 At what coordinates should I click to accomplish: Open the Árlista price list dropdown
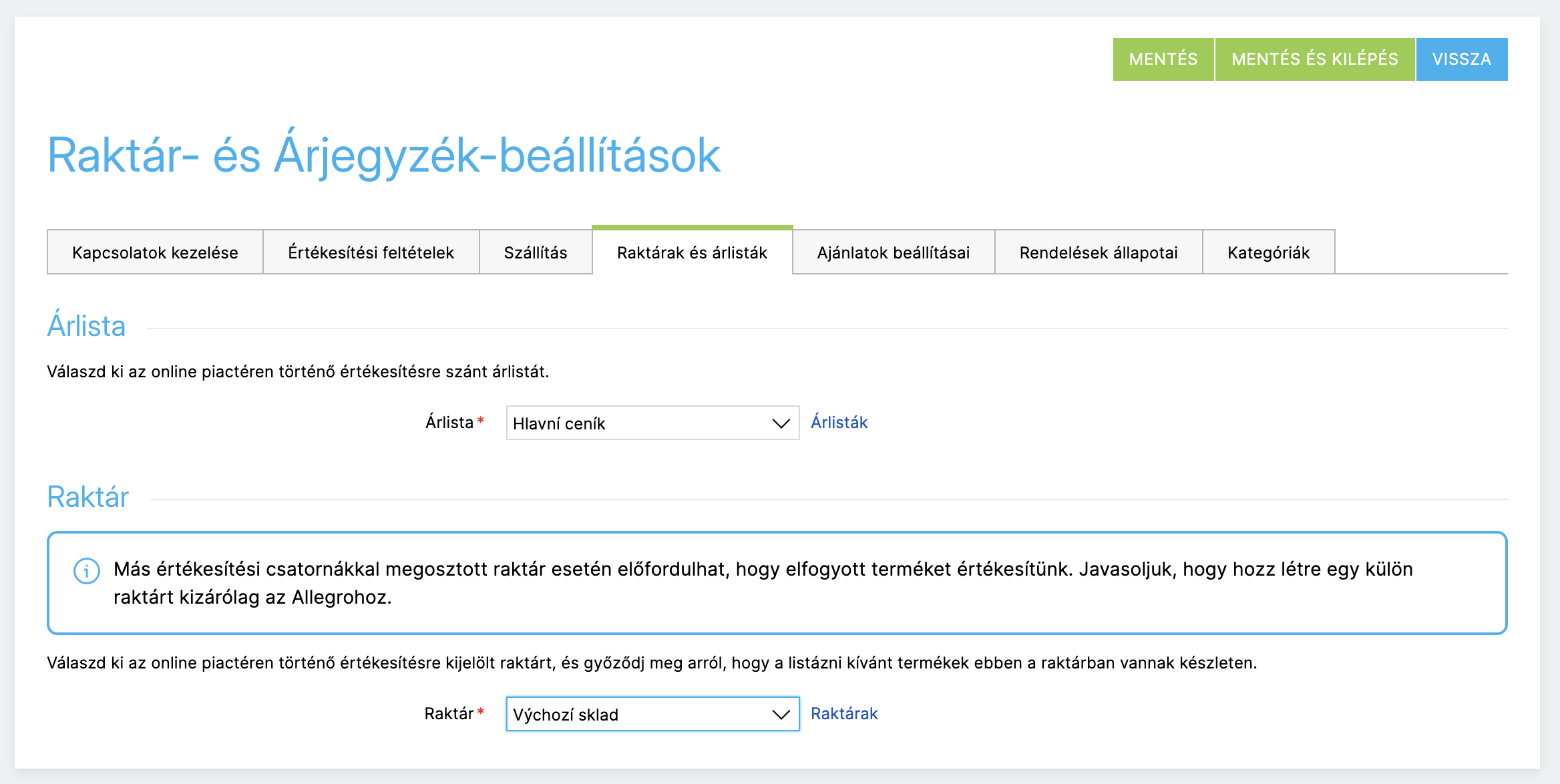[652, 423]
